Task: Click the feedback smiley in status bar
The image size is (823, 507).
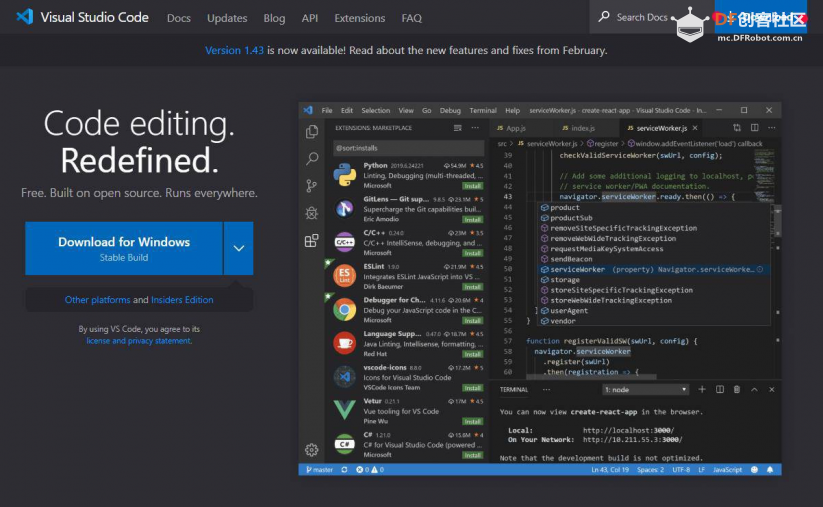Action: click(754, 470)
